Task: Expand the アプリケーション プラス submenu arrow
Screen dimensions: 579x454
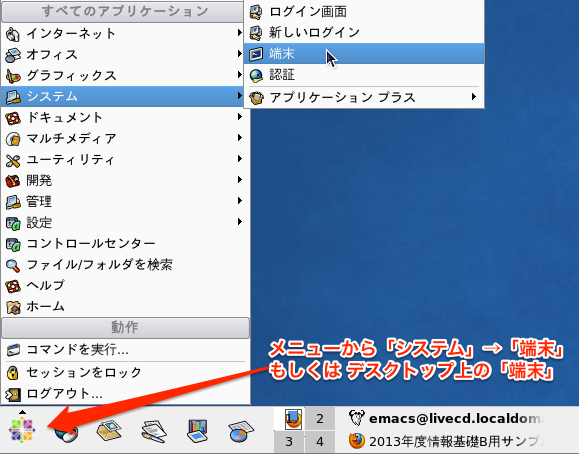Action: tap(474, 97)
